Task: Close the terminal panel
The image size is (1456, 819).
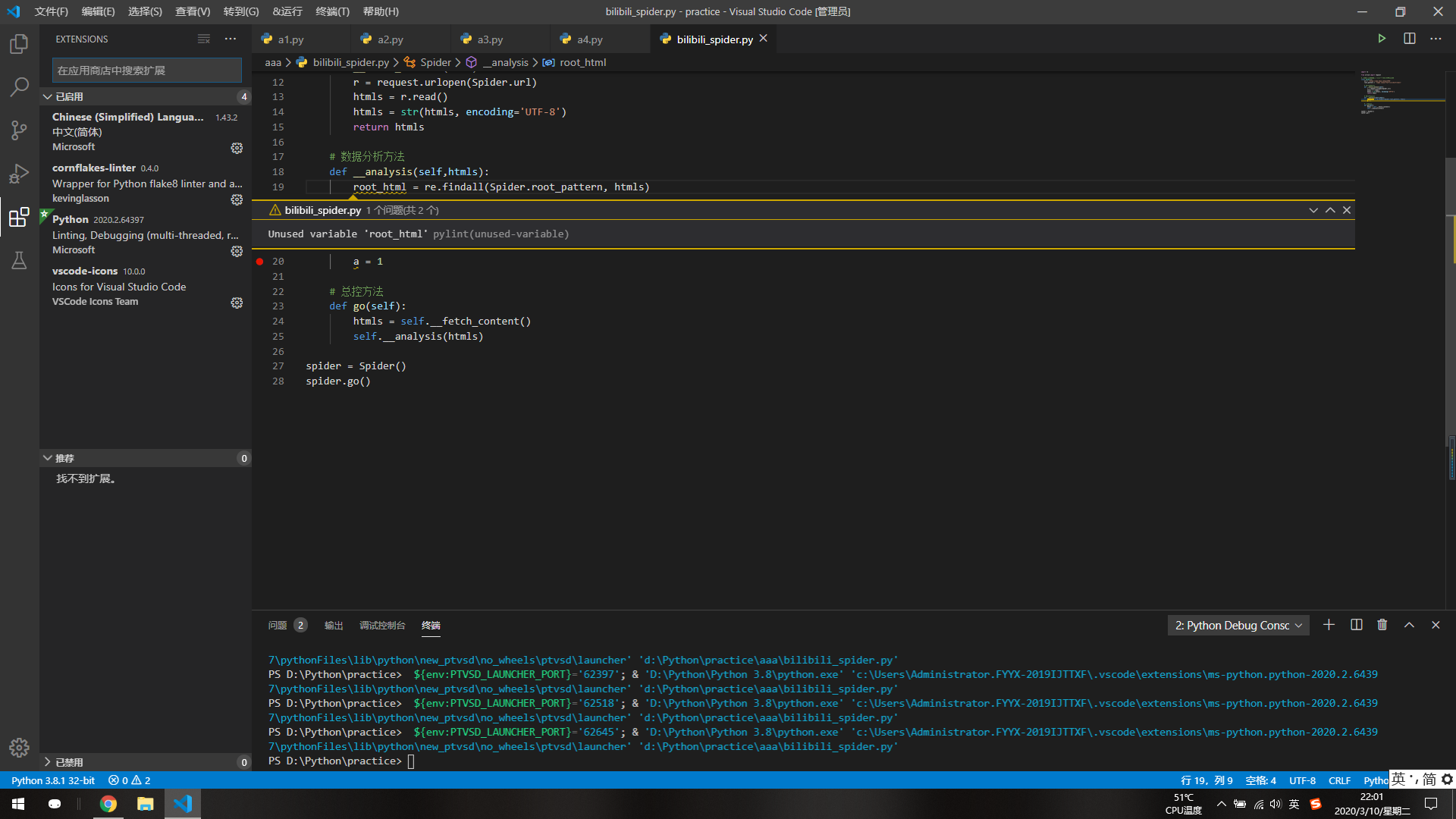Action: point(1436,625)
